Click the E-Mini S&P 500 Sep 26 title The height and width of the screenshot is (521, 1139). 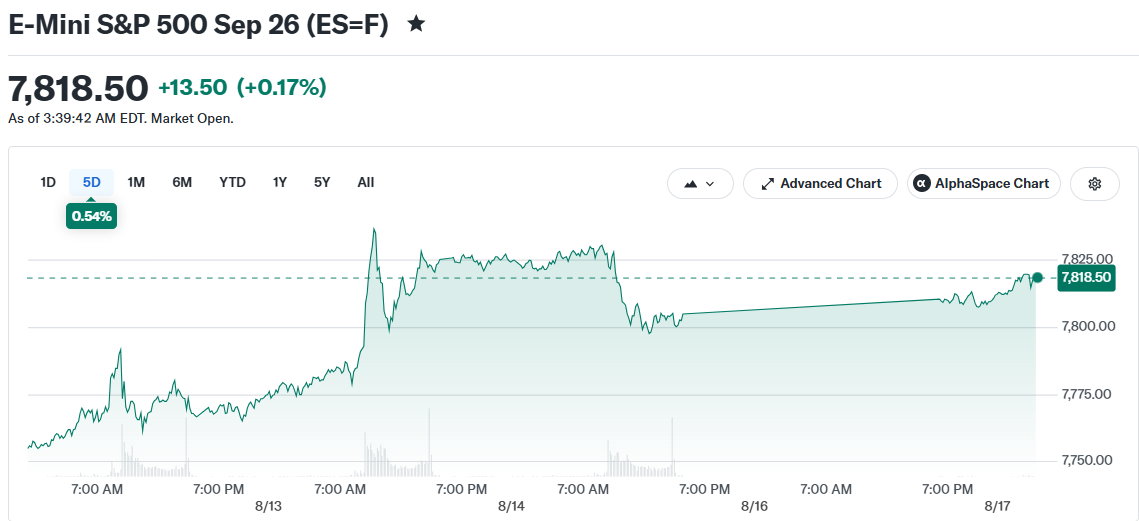tap(198, 24)
